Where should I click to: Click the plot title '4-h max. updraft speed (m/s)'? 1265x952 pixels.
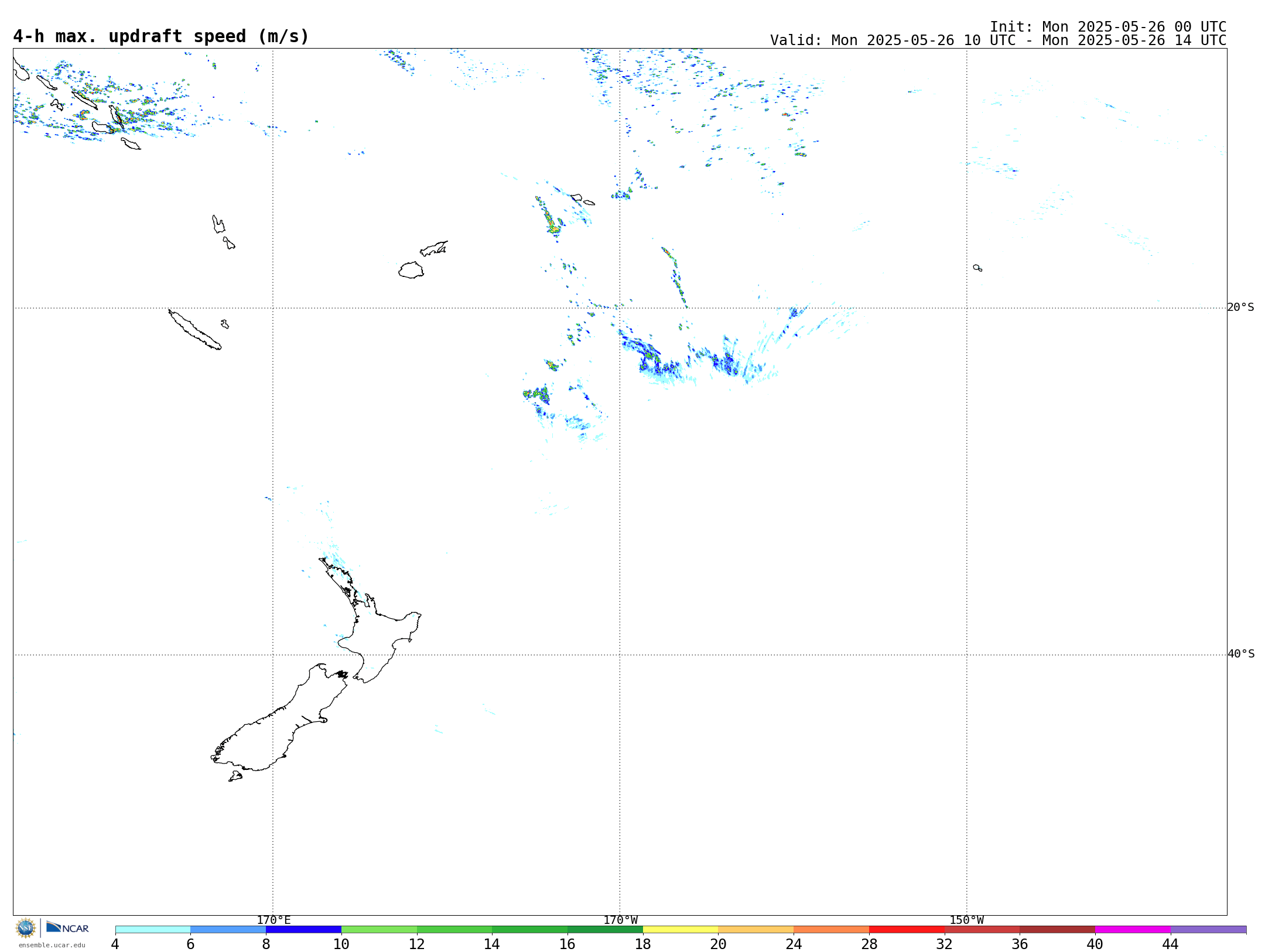point(161,36)
